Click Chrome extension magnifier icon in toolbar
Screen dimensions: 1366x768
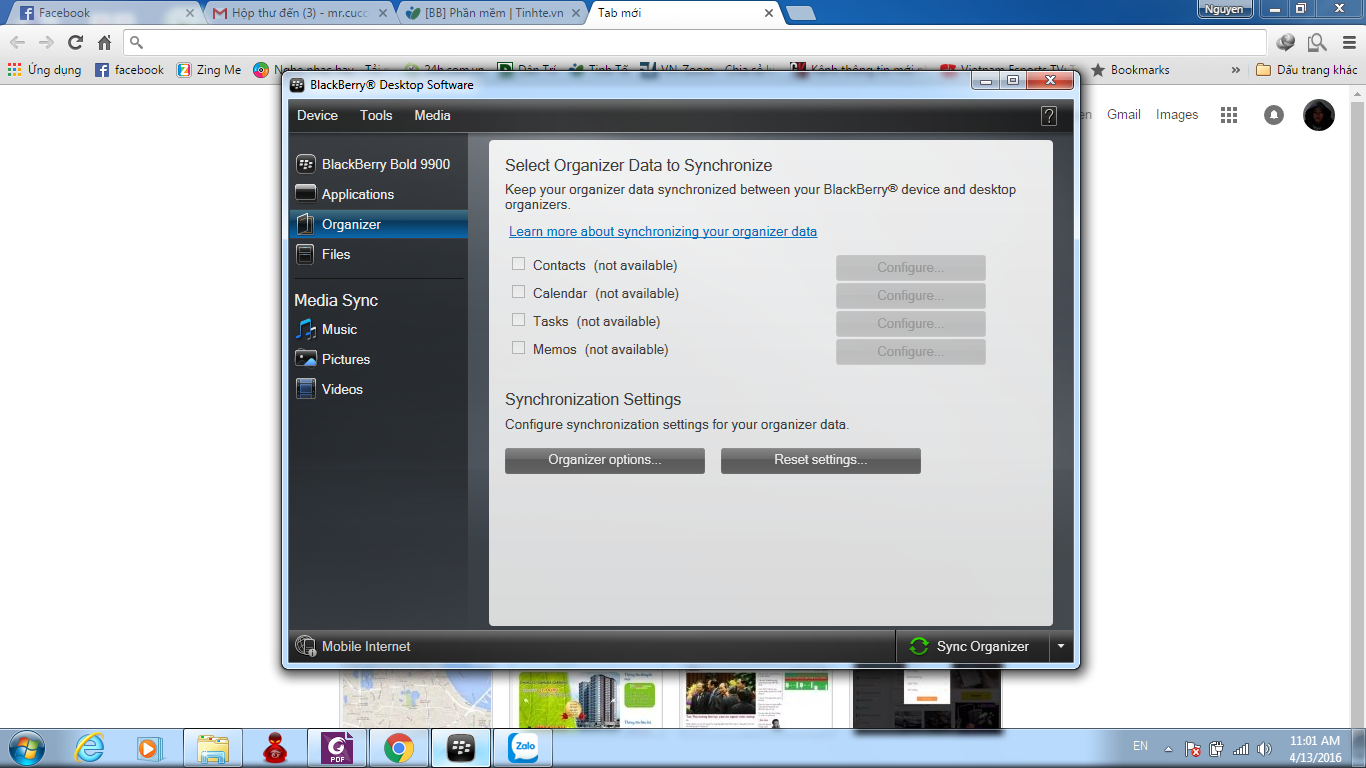tap(1317, 42)
